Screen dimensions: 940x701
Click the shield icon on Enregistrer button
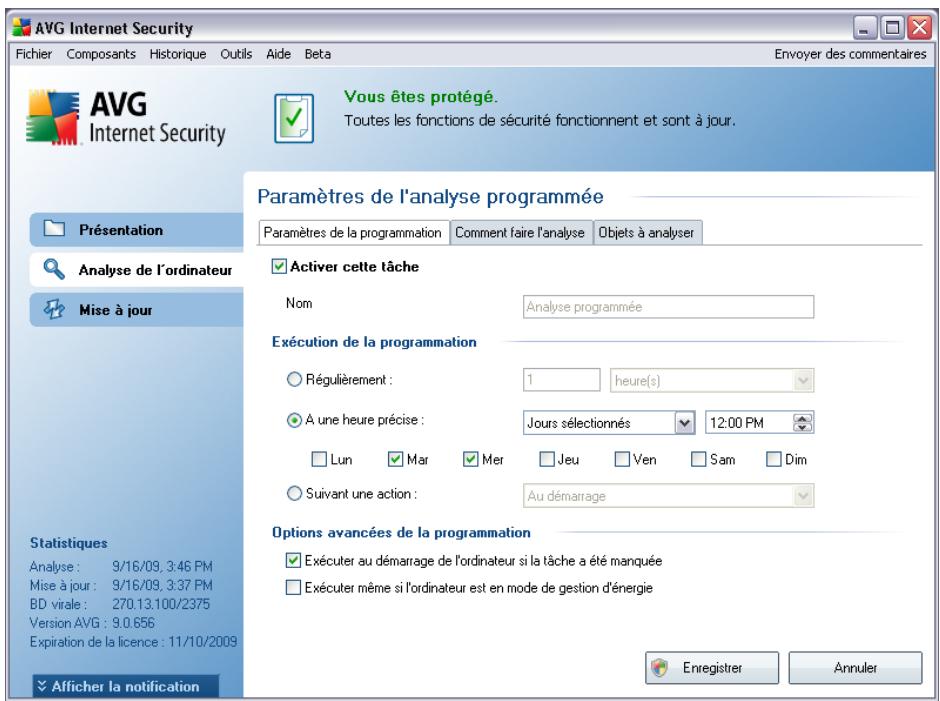(x=660, y=667)
